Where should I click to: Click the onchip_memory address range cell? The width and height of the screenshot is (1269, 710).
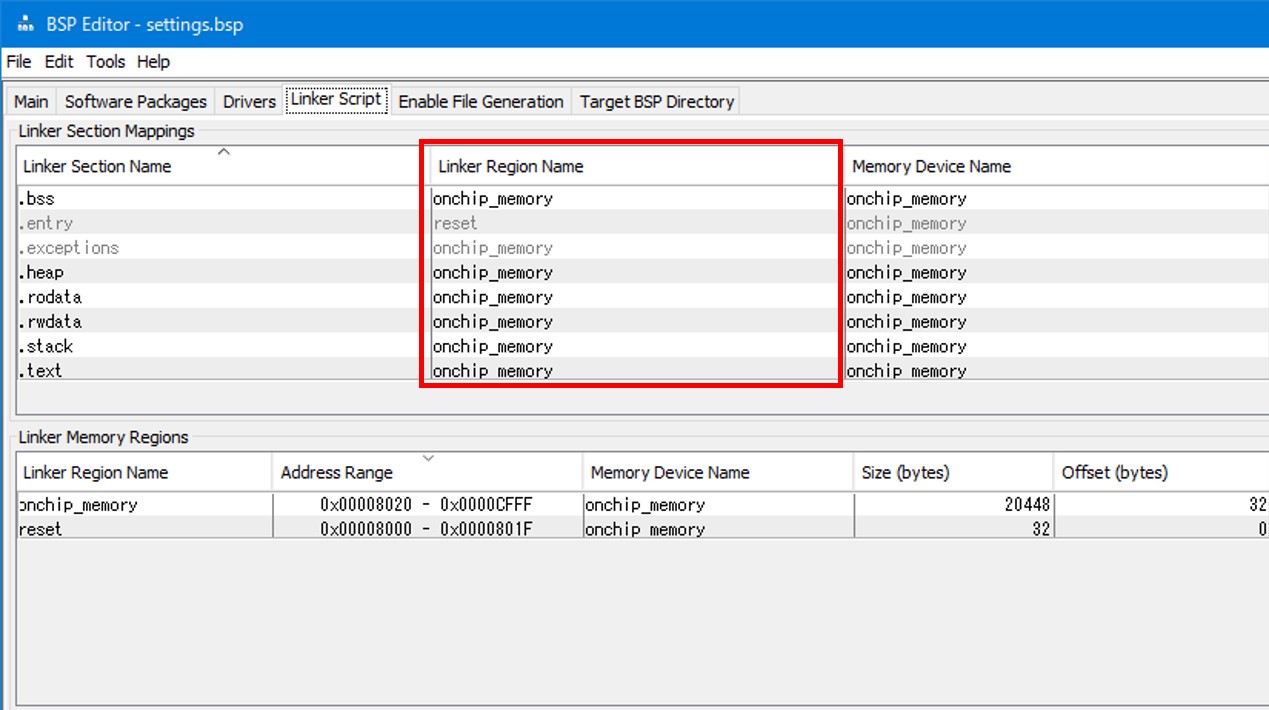[x=426, y=505]
